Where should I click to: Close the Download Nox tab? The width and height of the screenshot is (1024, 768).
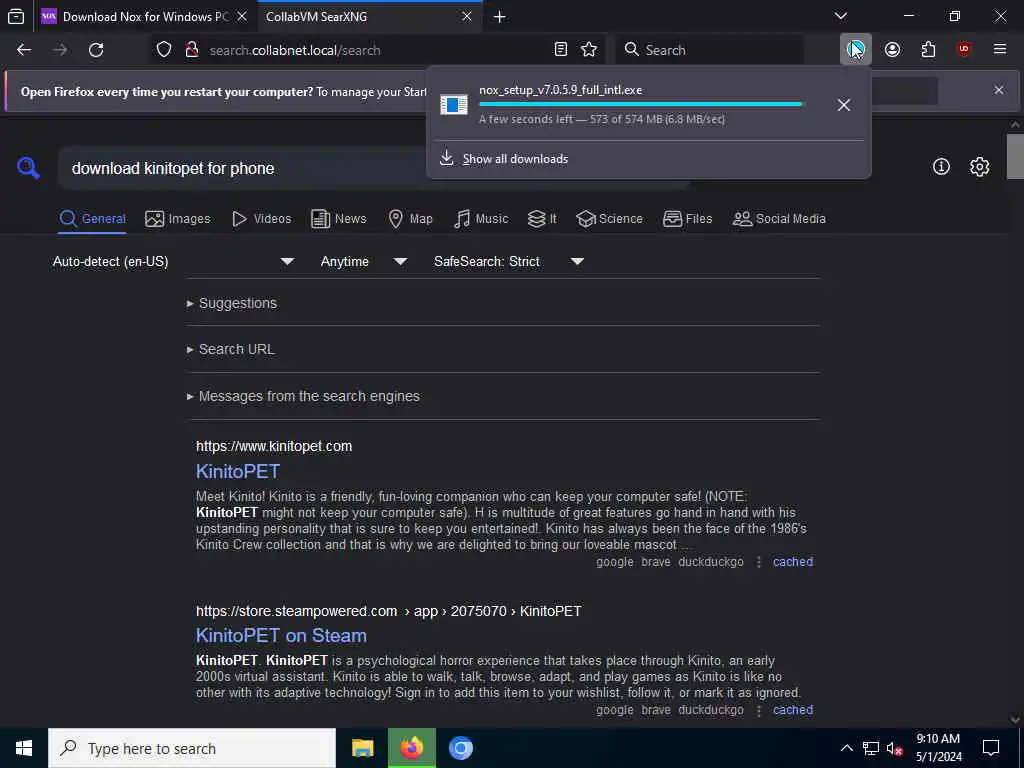[x=242, y=16]
